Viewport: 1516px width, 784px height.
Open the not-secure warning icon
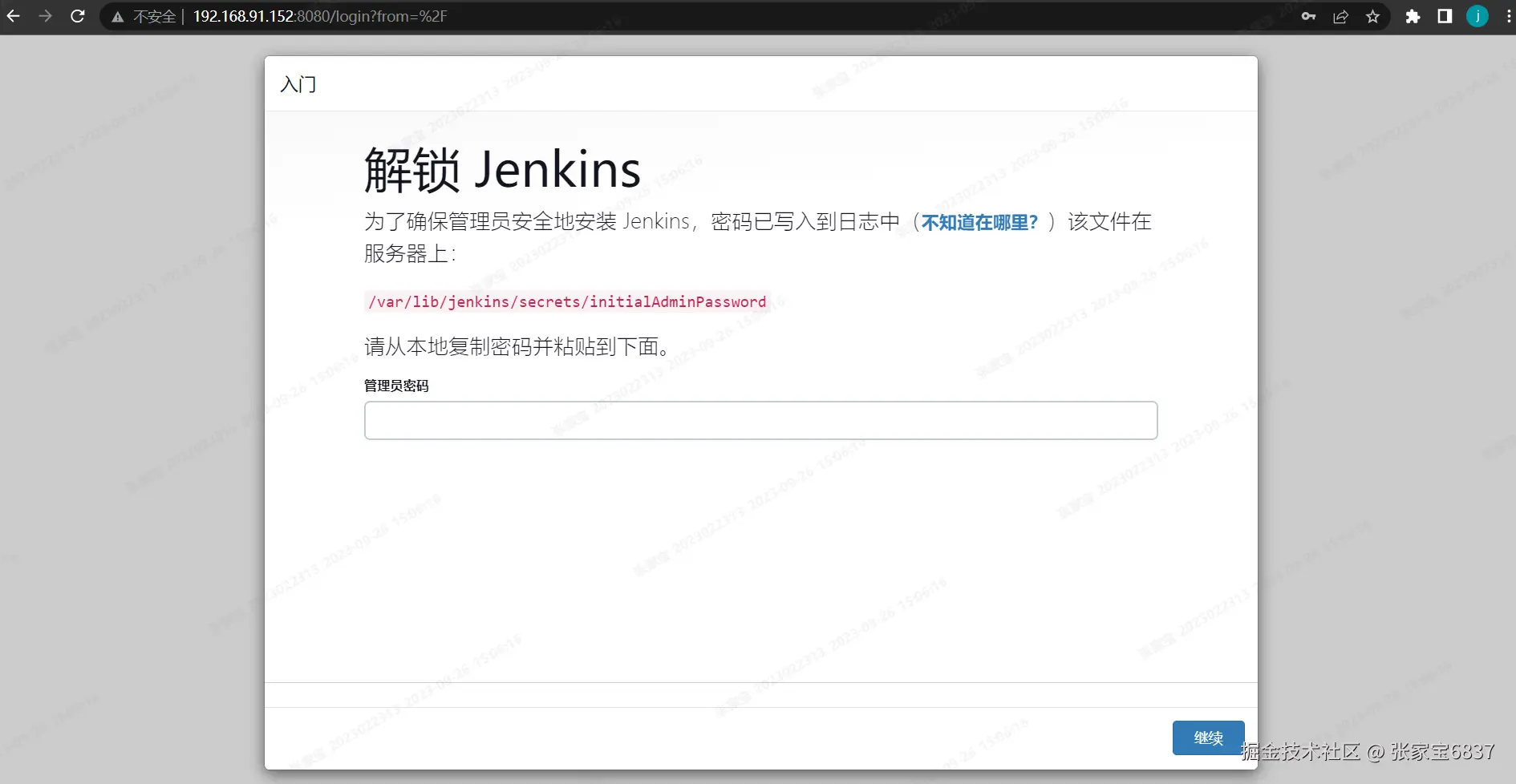(x=118, y=17)
